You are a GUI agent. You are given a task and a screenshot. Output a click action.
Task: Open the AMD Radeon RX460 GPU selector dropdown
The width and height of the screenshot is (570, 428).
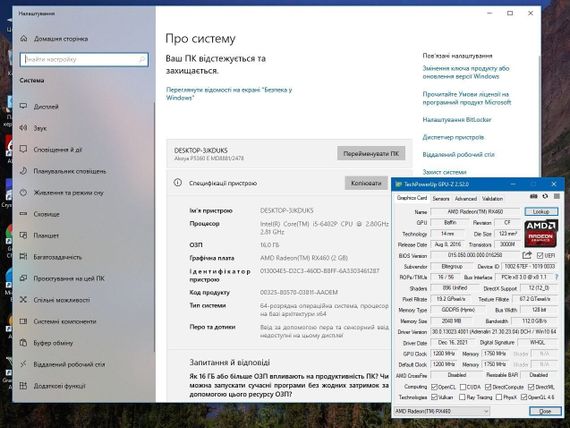(441, 411)
